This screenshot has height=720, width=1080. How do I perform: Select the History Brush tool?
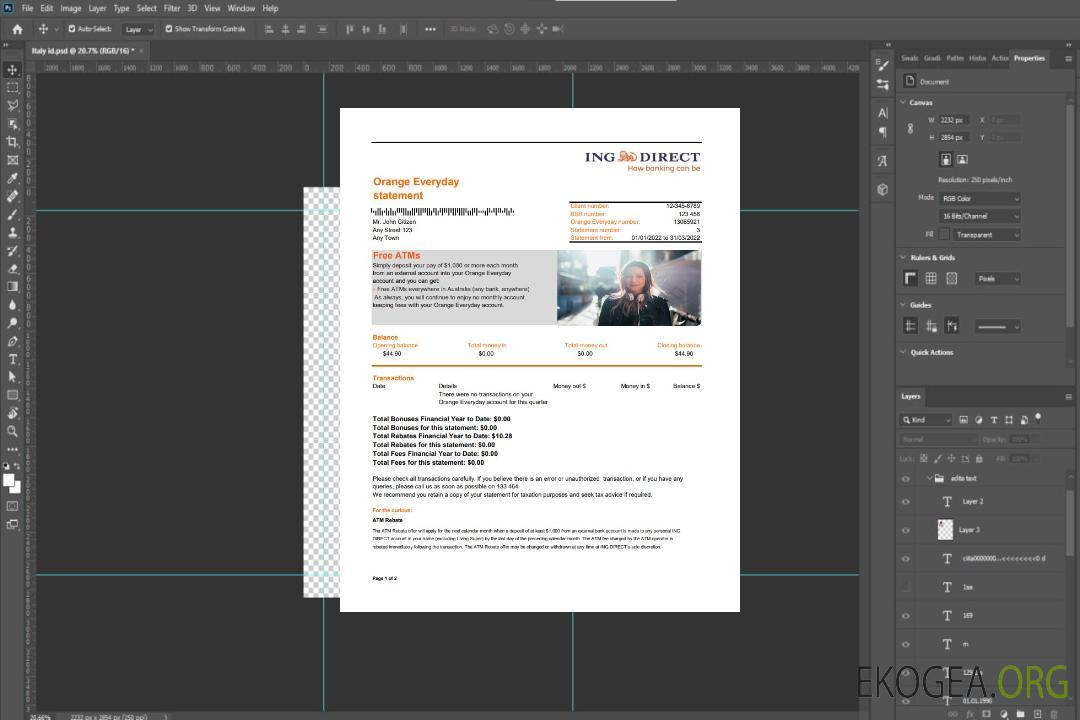coord(12,251)
